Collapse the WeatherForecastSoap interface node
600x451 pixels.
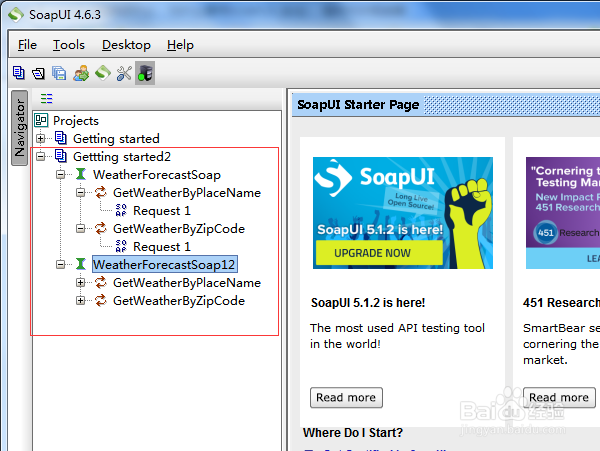(x=60, y=174)
